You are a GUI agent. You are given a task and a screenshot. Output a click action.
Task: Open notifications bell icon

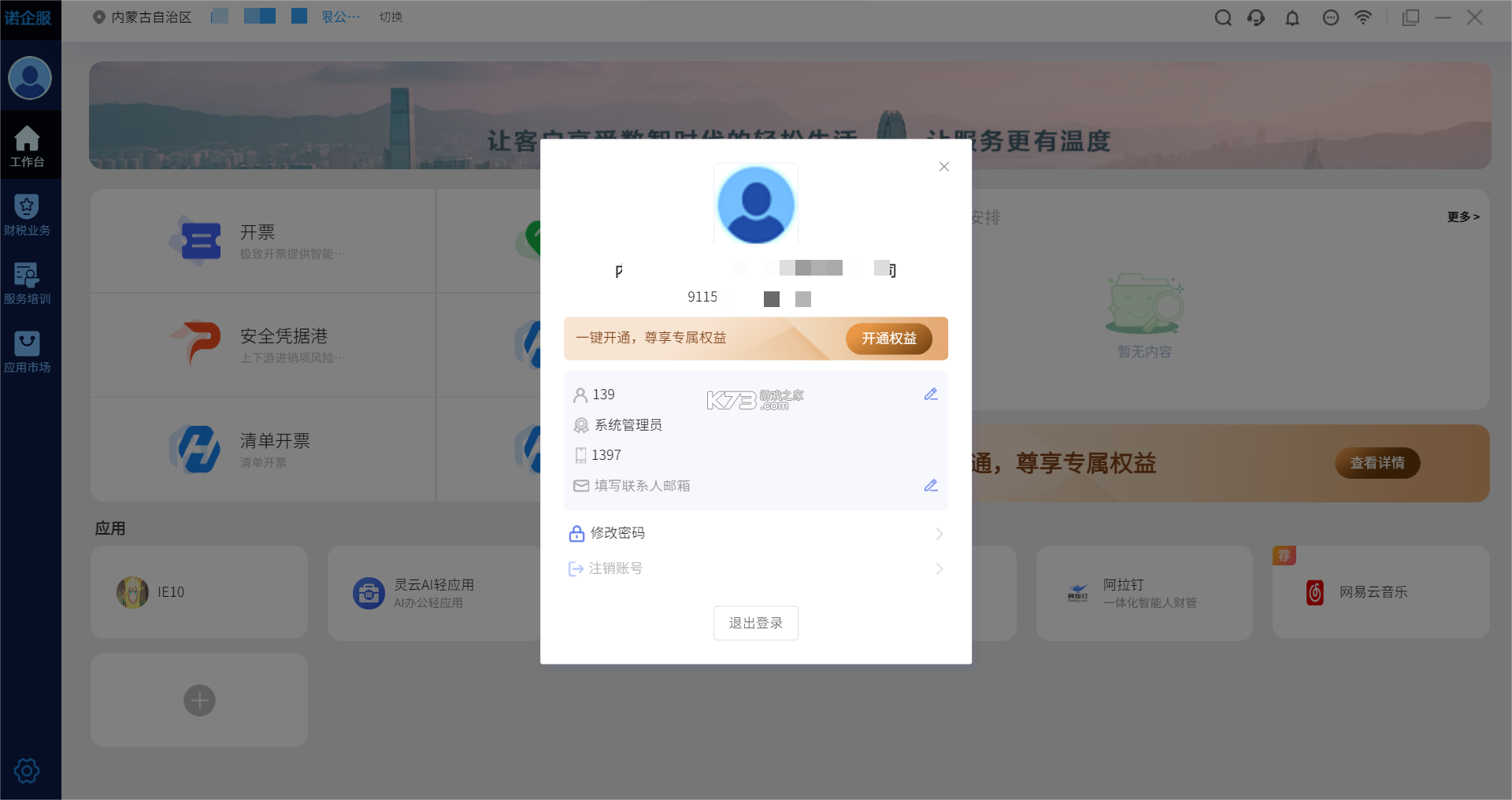(x=1292, y=17)
